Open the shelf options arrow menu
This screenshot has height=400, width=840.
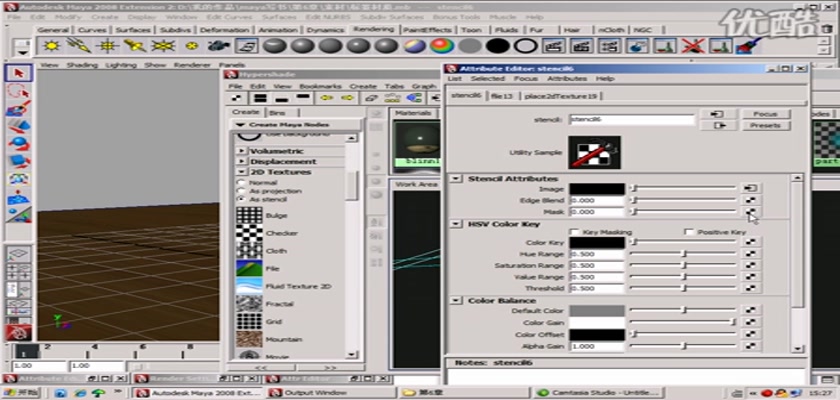pos(22,52)
